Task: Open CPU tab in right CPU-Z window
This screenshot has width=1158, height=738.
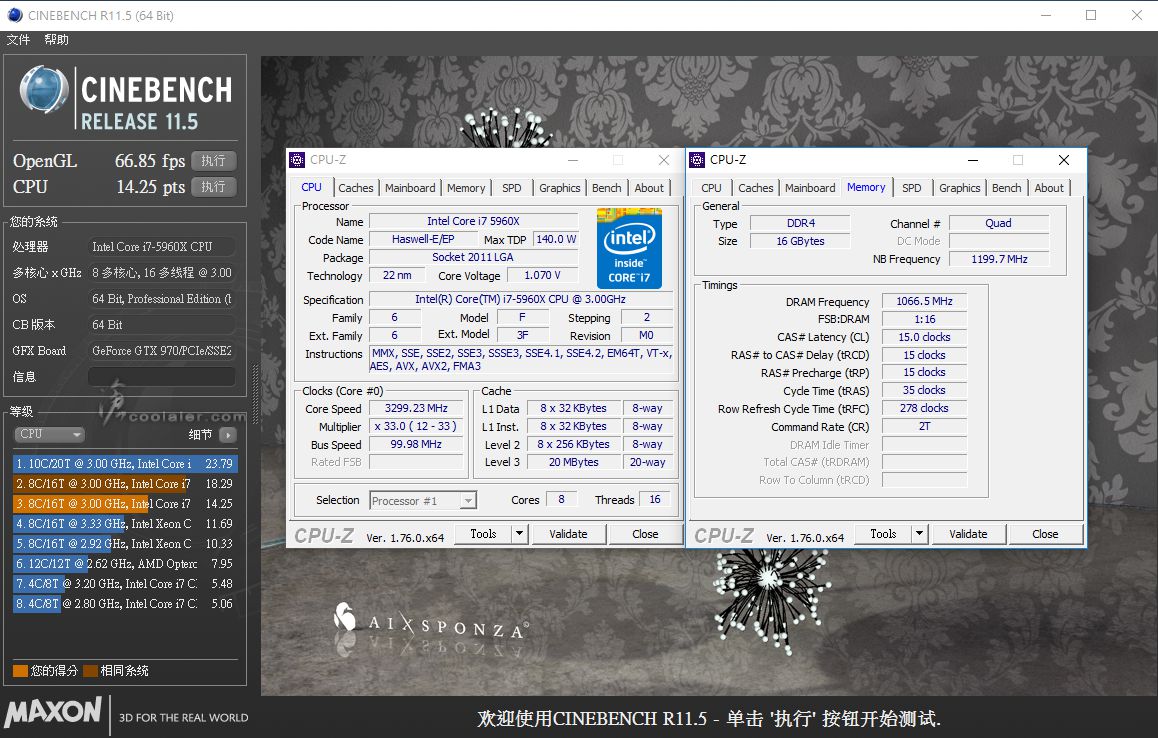Action: [711, 188]
